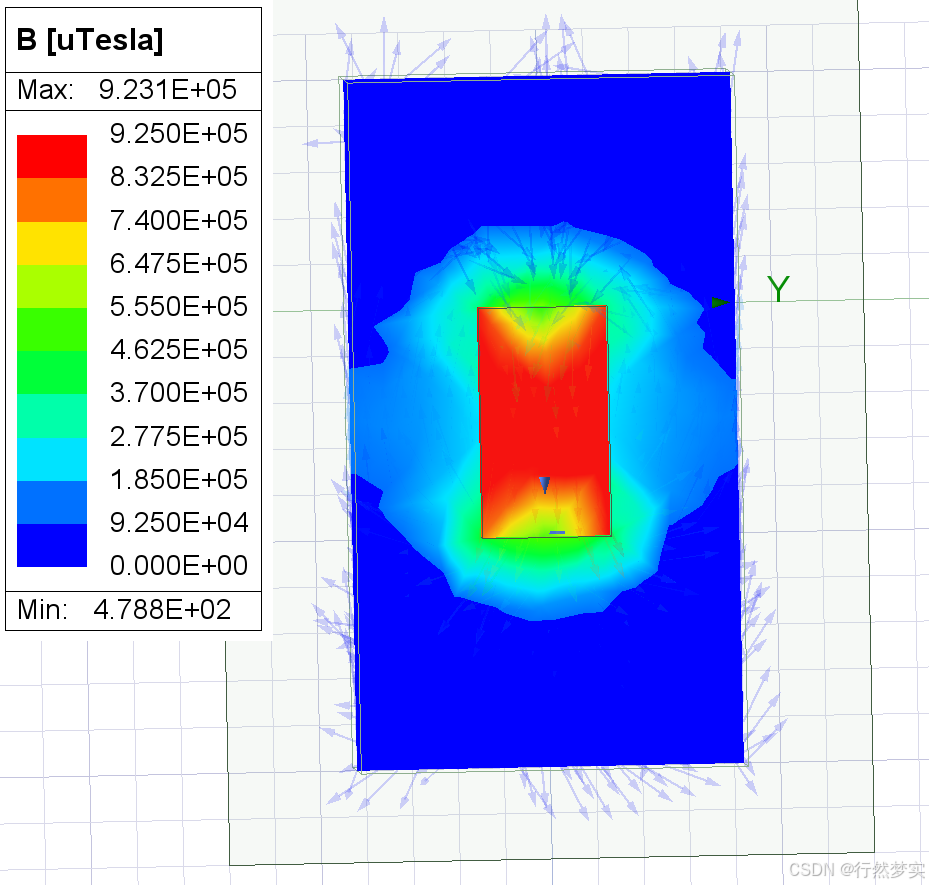Screen dimensions: 929x885
Task: Click the legend value 5.550E+05
Action: pyautogui.click(x=179, y=307)
